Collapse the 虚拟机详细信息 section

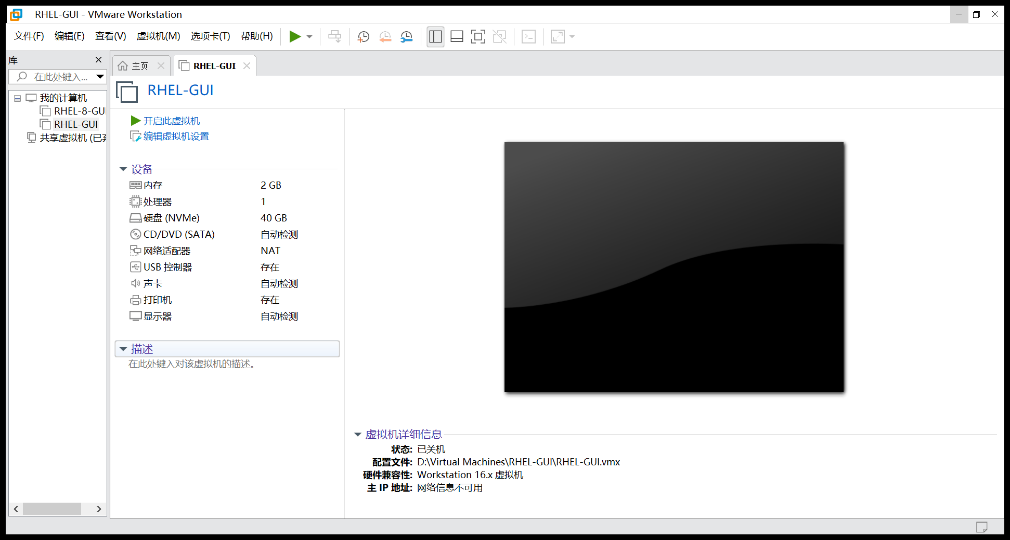[x=357, y=435]
